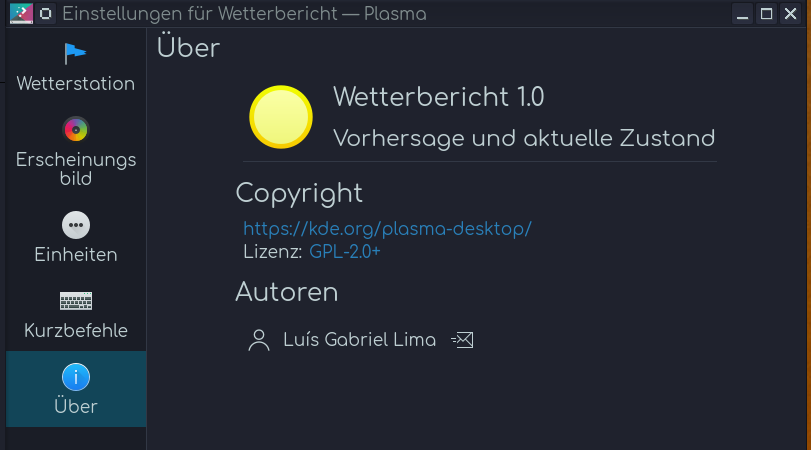Go to the Kurzbefehle section label
811x450 pixels.
point(76,331)
